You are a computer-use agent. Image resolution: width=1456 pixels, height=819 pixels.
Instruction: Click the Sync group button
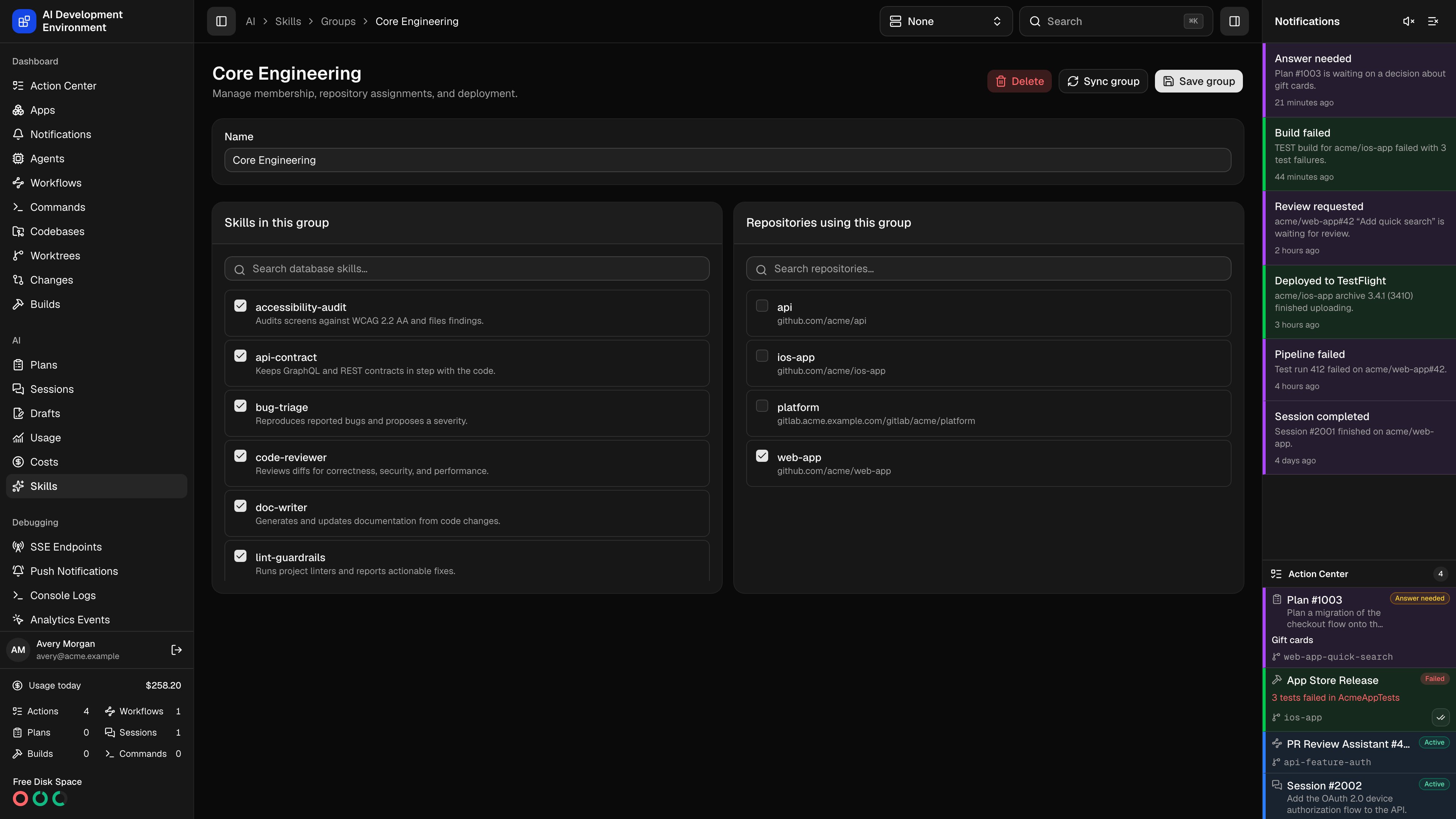tap(1103, 82)
